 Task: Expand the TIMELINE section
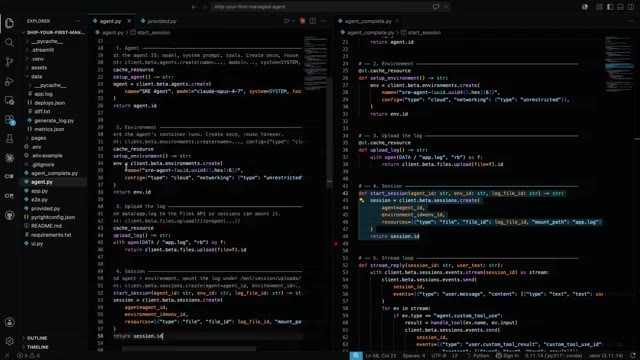(x=38, y=347)
